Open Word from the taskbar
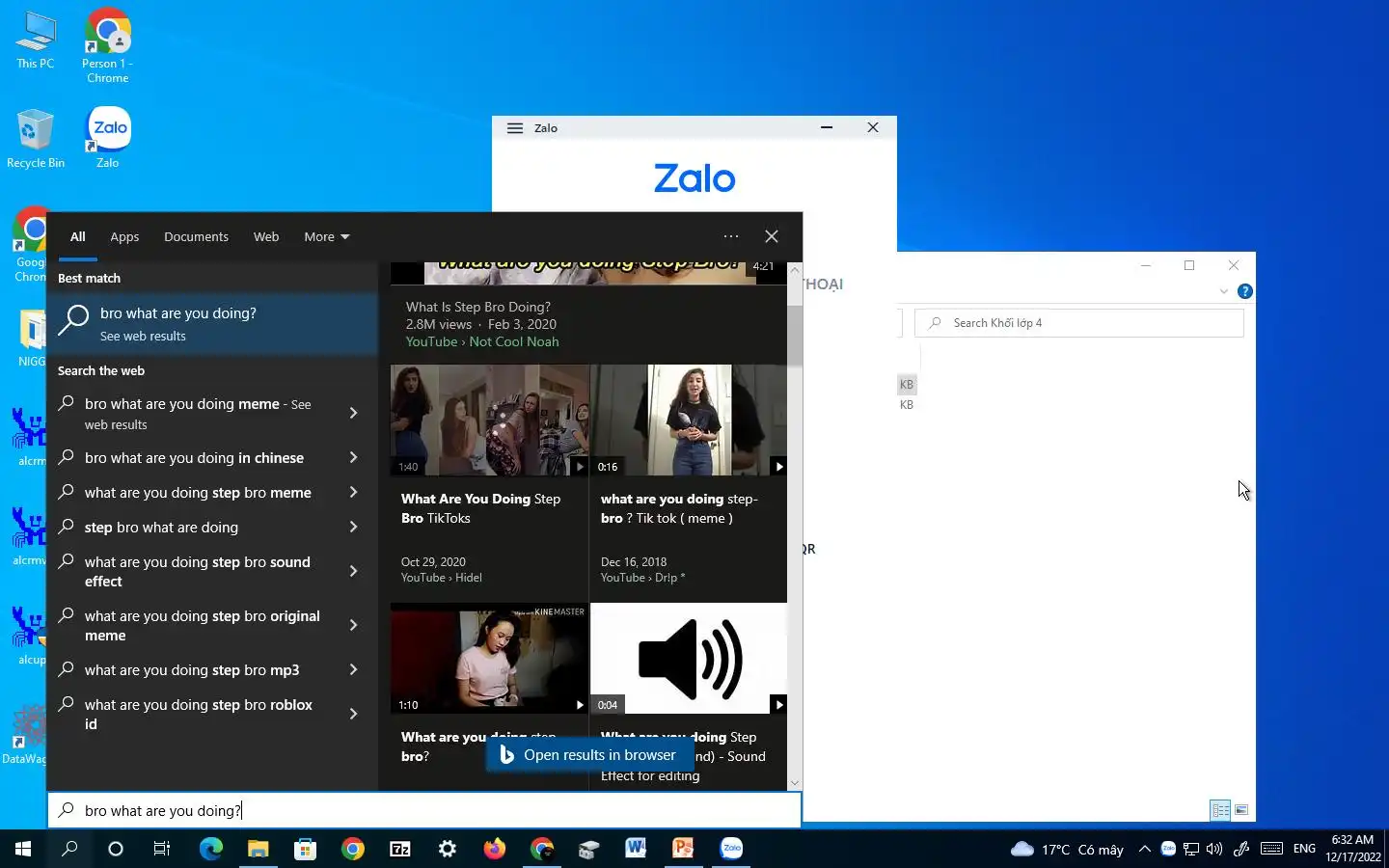This screenshot has height=868, width=1389. [636, 849]
